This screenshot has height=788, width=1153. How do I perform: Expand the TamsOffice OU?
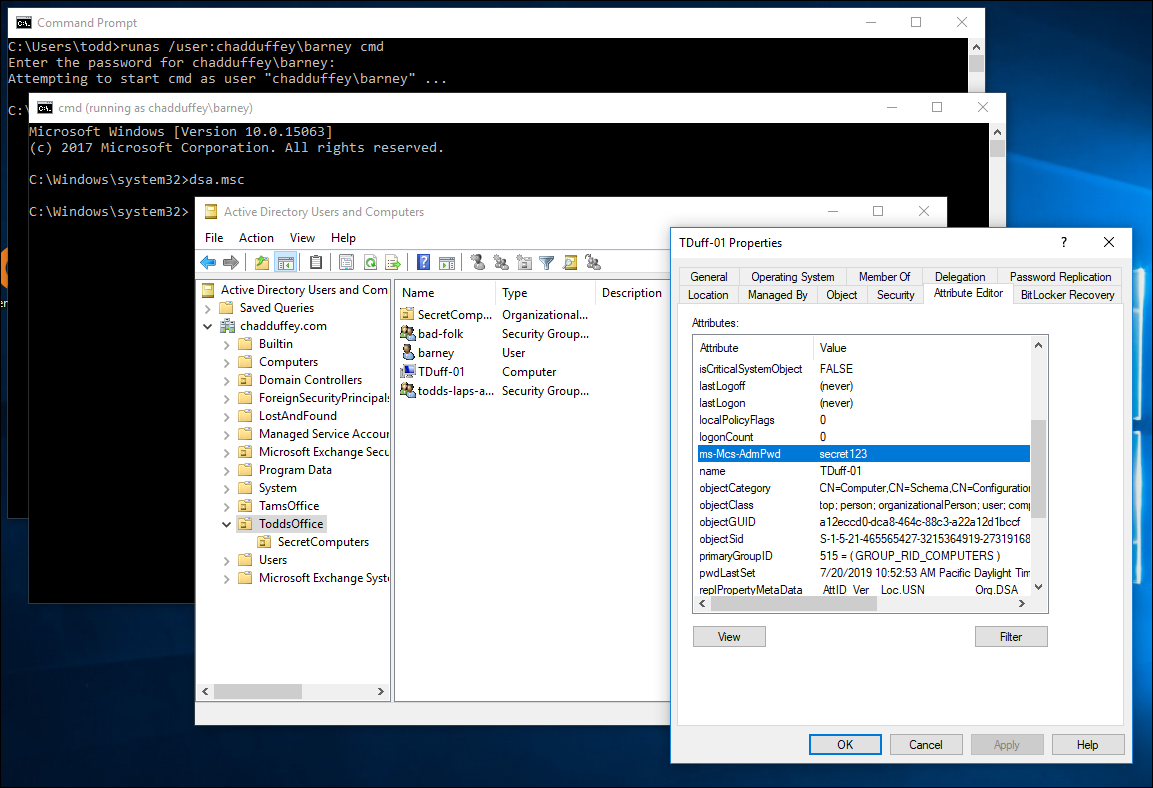(226, 506)
